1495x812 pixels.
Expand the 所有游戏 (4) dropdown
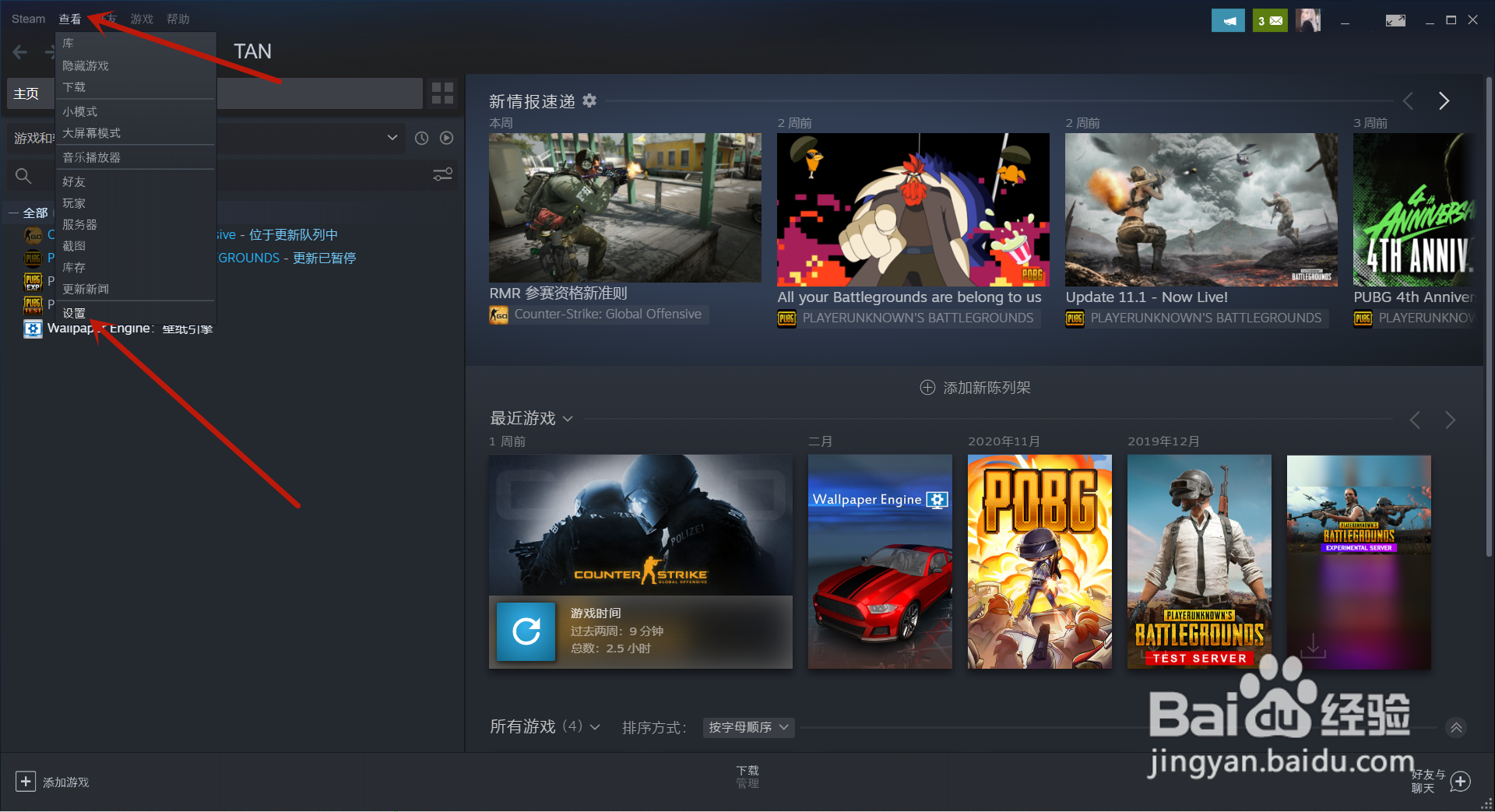pyautogui.click(x=595, y=727)
